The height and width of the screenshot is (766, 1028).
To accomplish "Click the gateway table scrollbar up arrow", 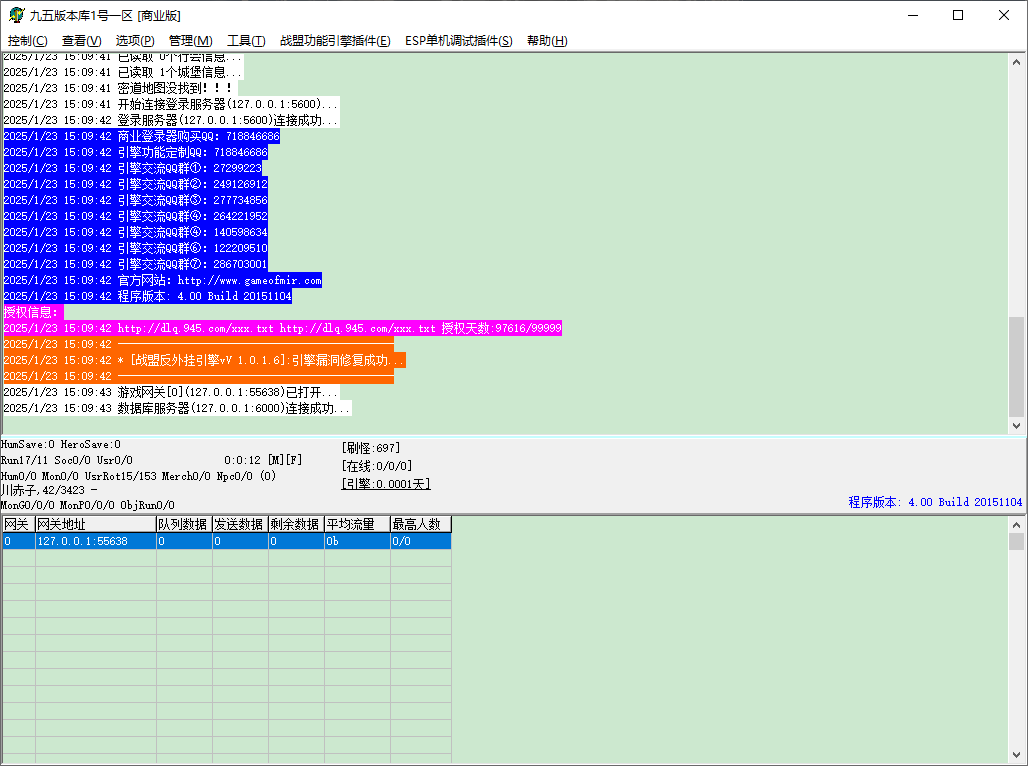I will tap(1016, 525).
